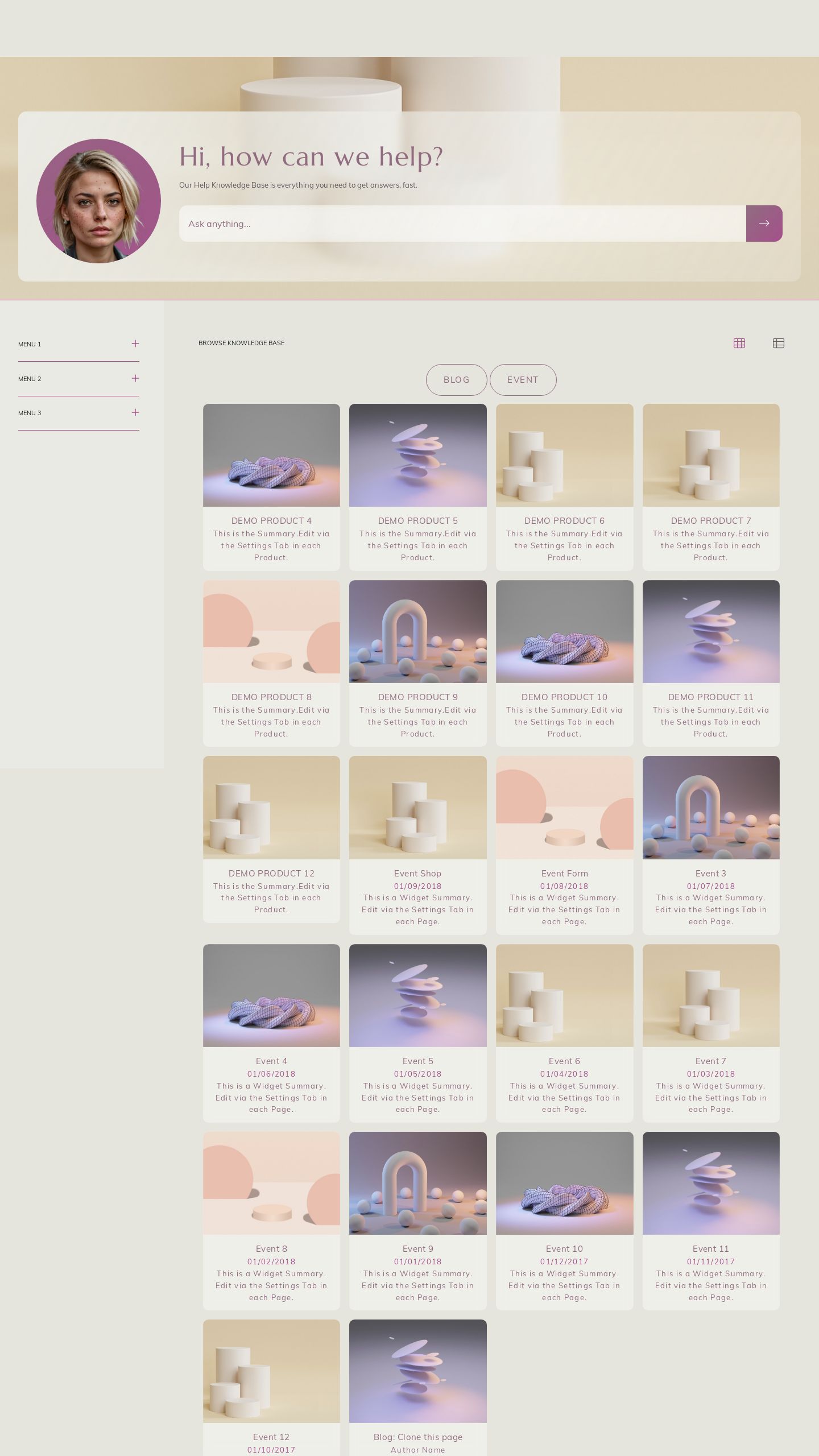This screenshot has width=819, height=1456.
Task: Switch to grid view layout
Action: (739, 343)
